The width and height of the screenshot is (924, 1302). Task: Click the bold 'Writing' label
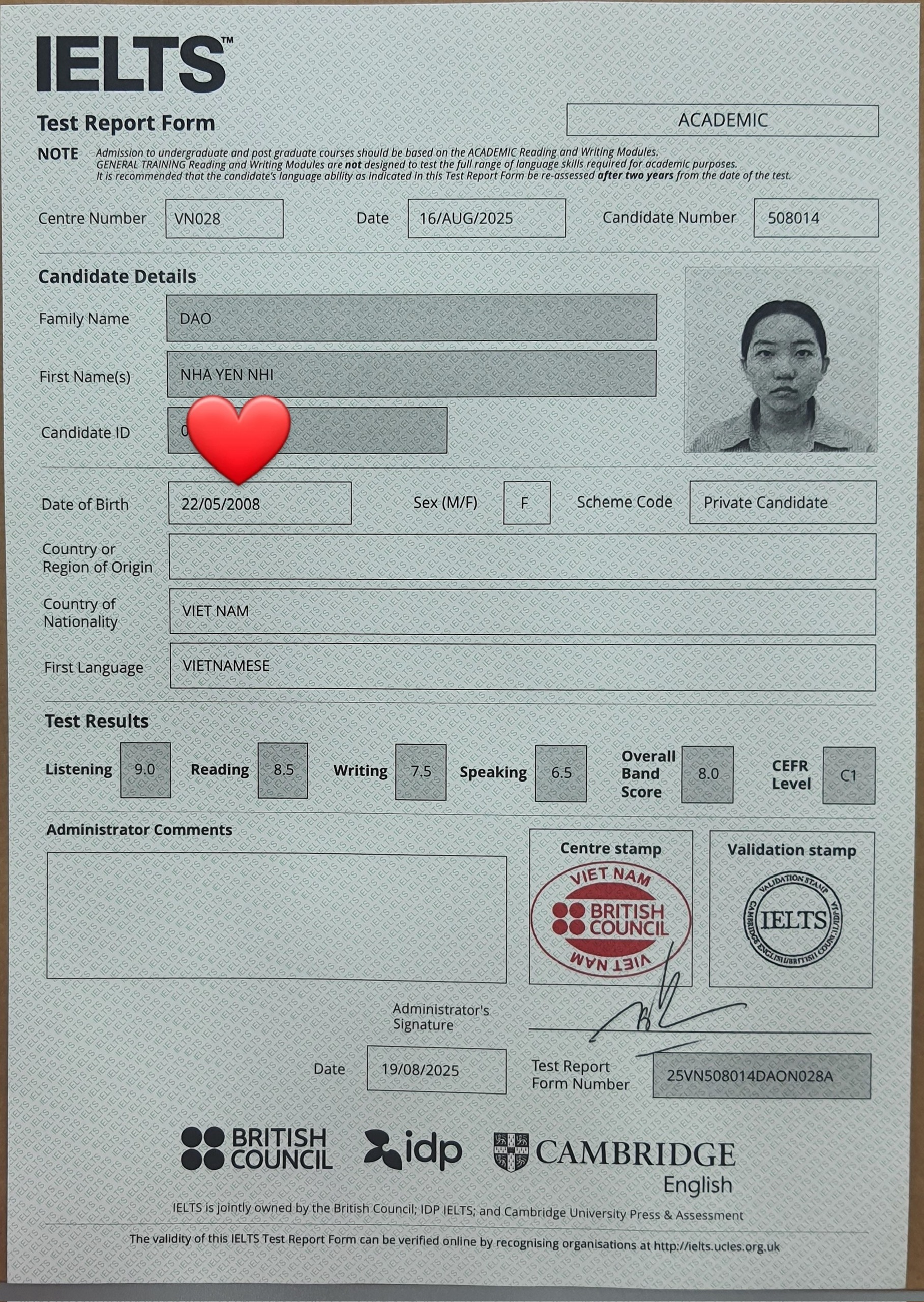[x=361, y=771]
